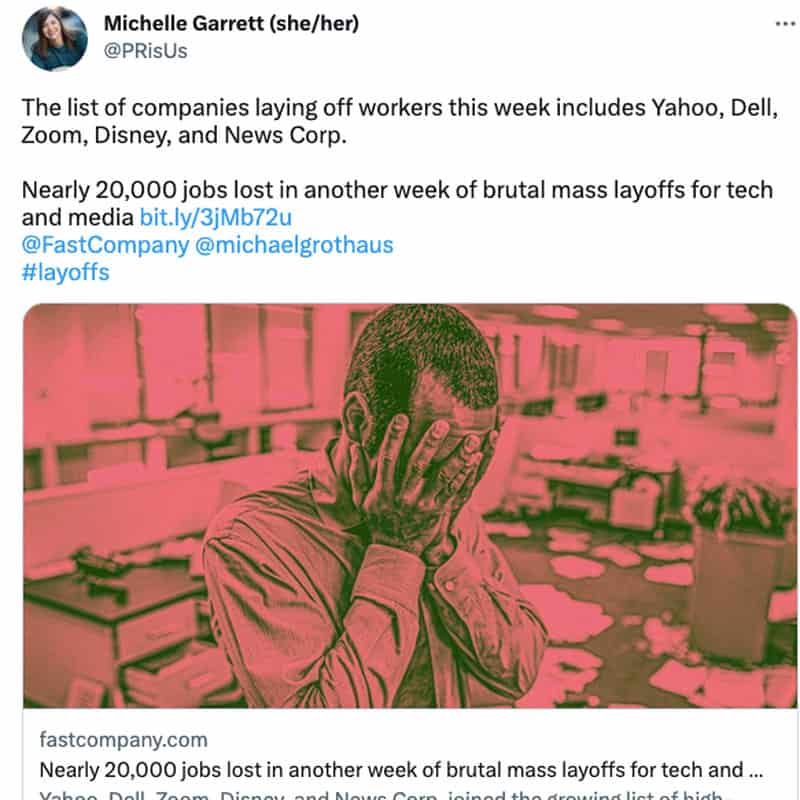Viewport: 800px width, 800px height.
Task: Open the tweet's more options ellipsis
Action: coord(786,24)
